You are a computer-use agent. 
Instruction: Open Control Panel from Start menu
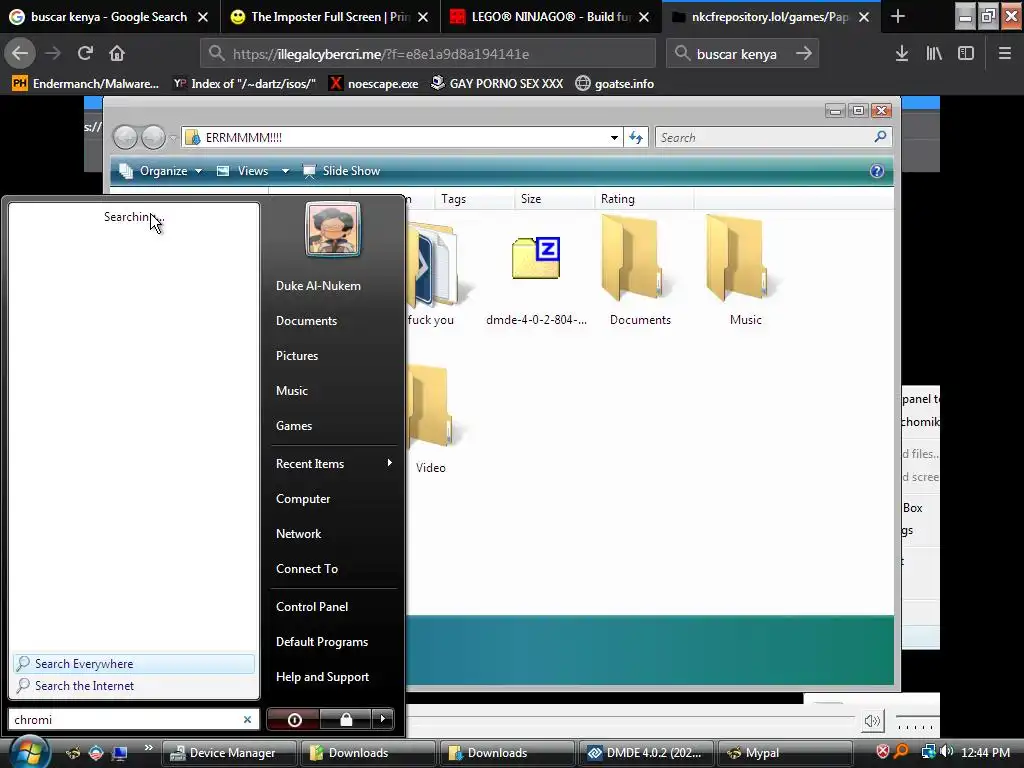(312, 607)
